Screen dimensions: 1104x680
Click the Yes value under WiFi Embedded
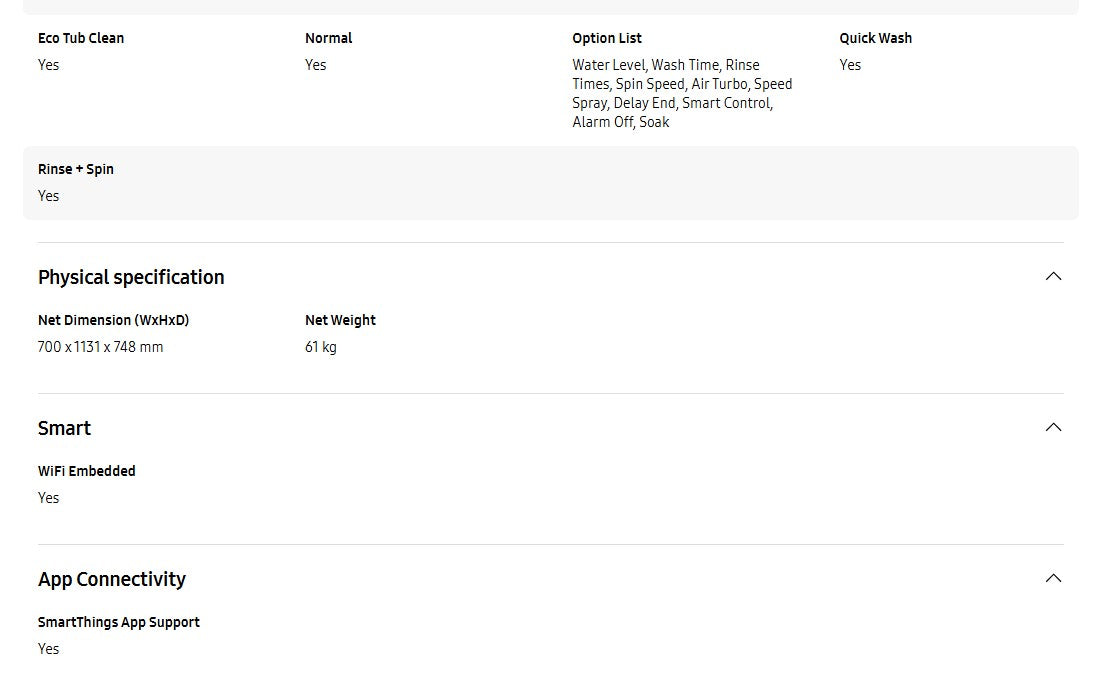[49, 498]
